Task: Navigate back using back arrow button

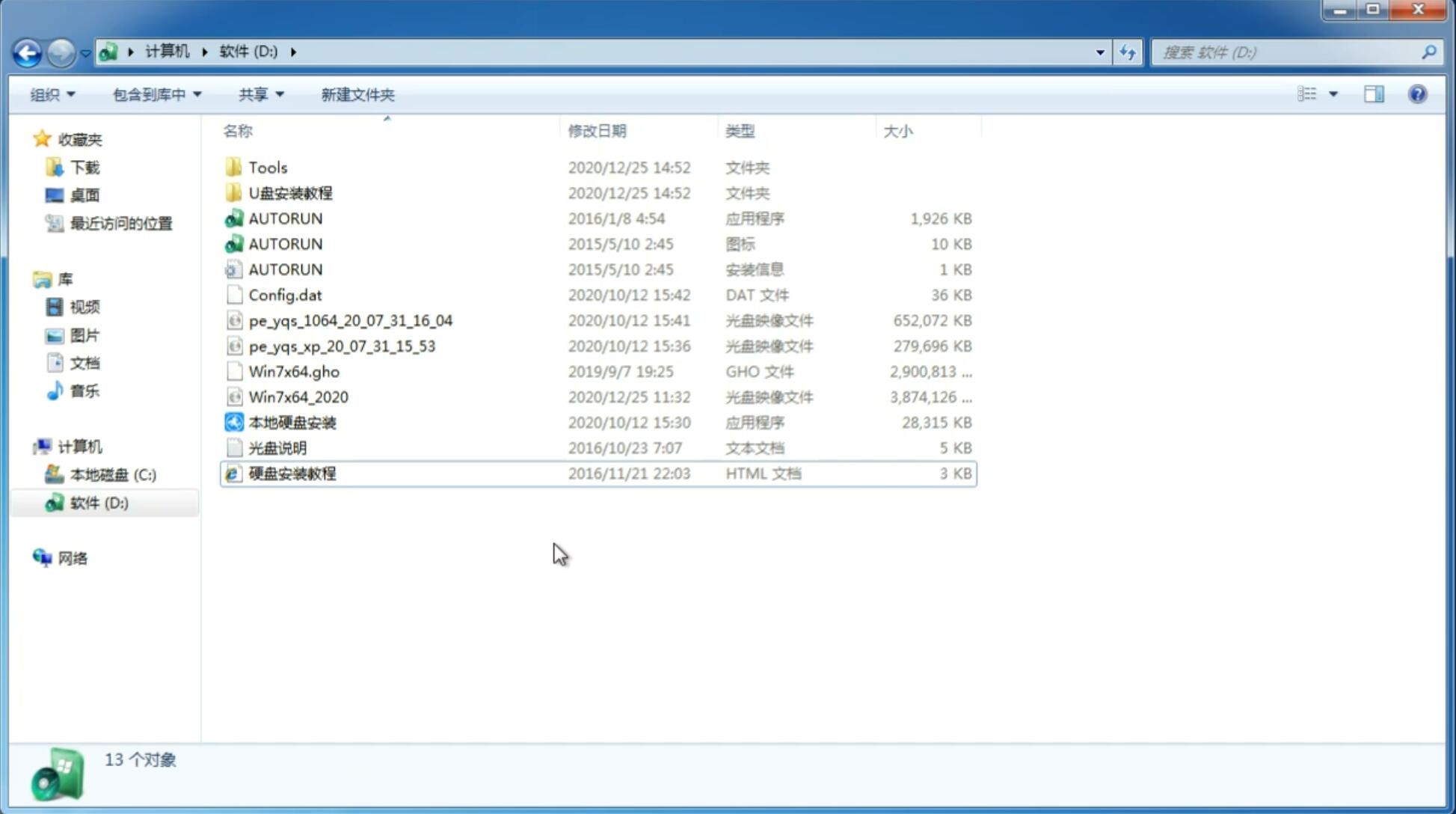Action: pyautogui.click(x=28, y=51)
